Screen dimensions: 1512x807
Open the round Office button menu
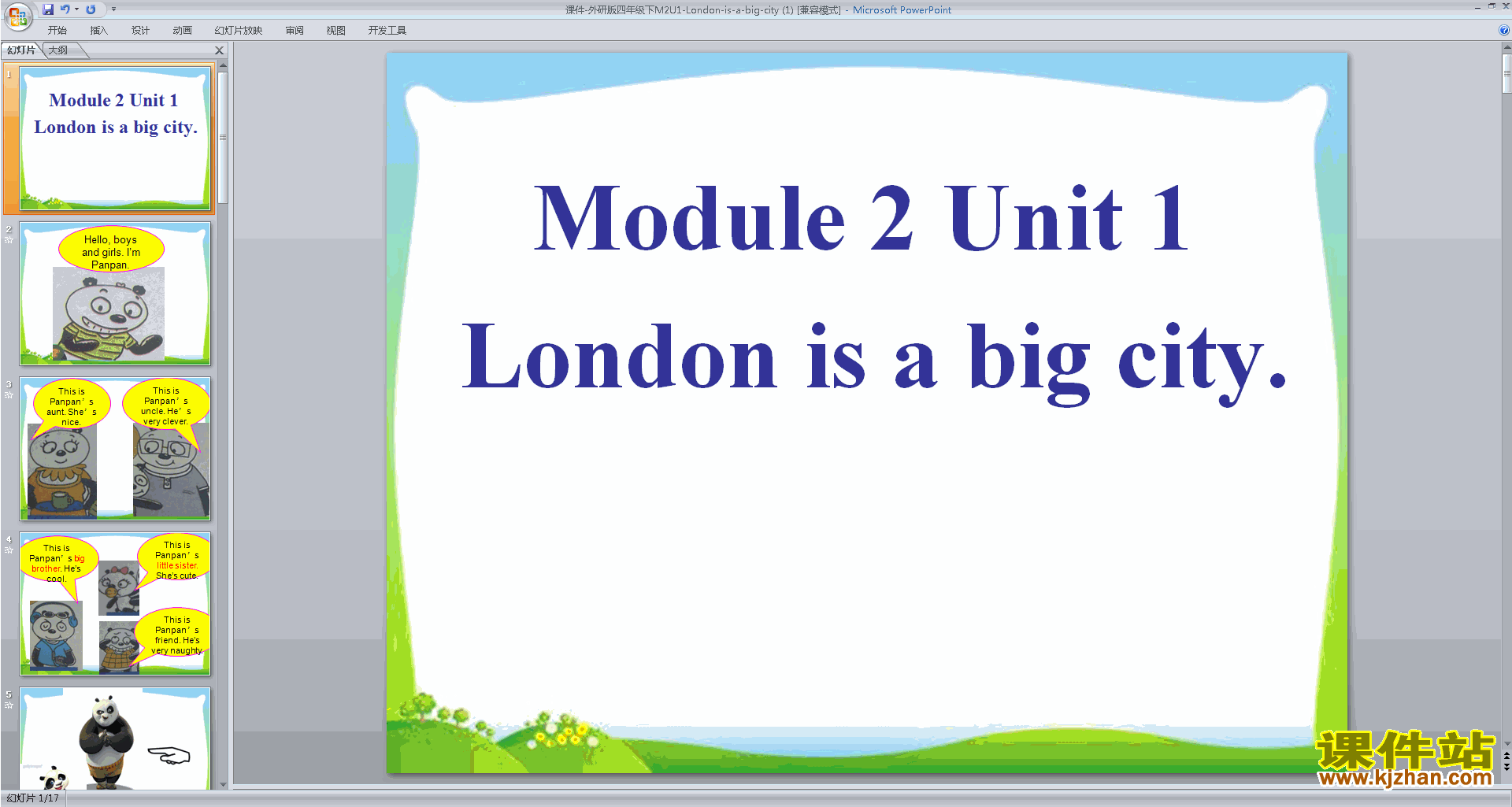17,16
